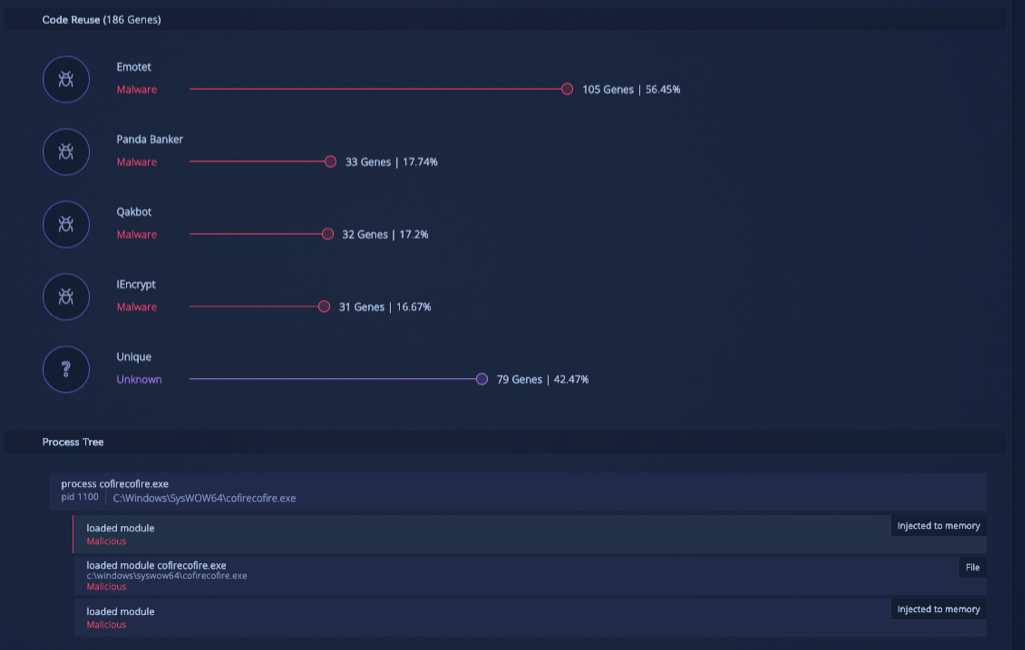Click the 105 Genes percentage text
The height and width of the screenshot is (650, 1025).
click(x=630, y=89)
